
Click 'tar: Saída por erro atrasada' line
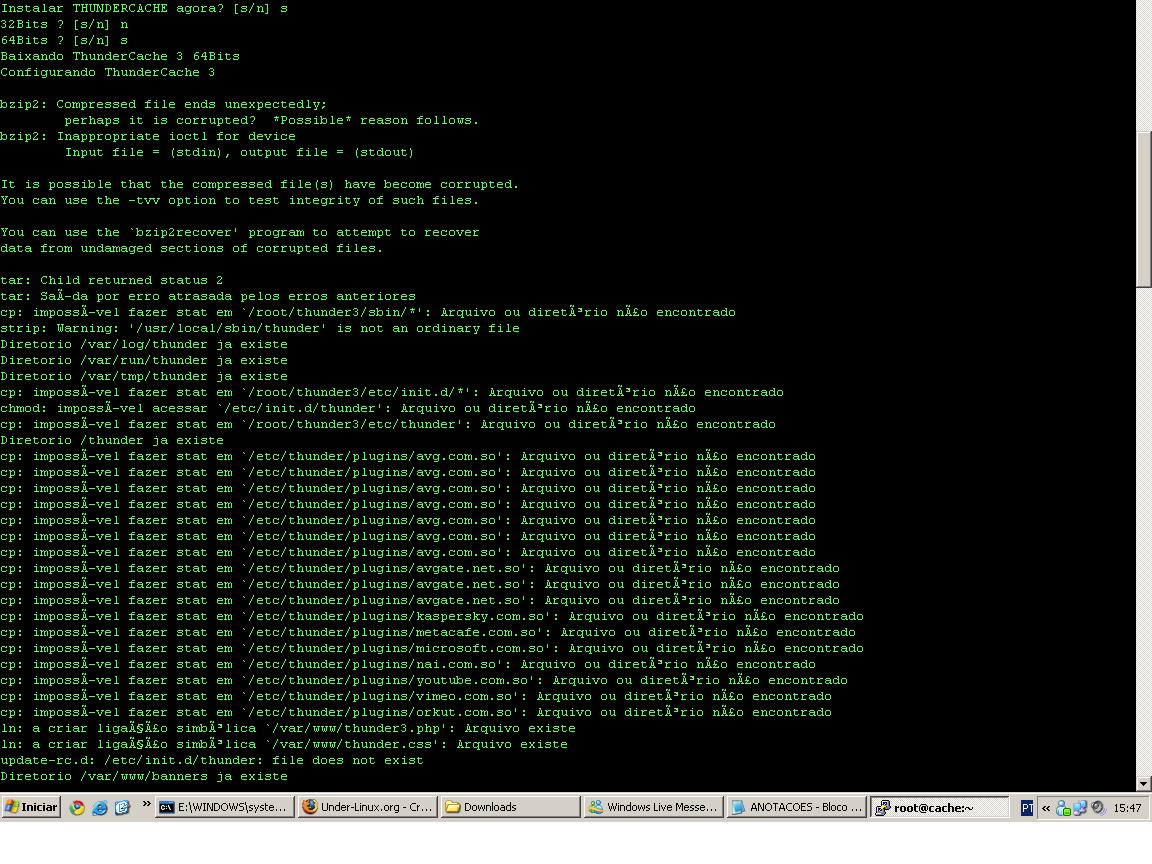coord(208,297)
